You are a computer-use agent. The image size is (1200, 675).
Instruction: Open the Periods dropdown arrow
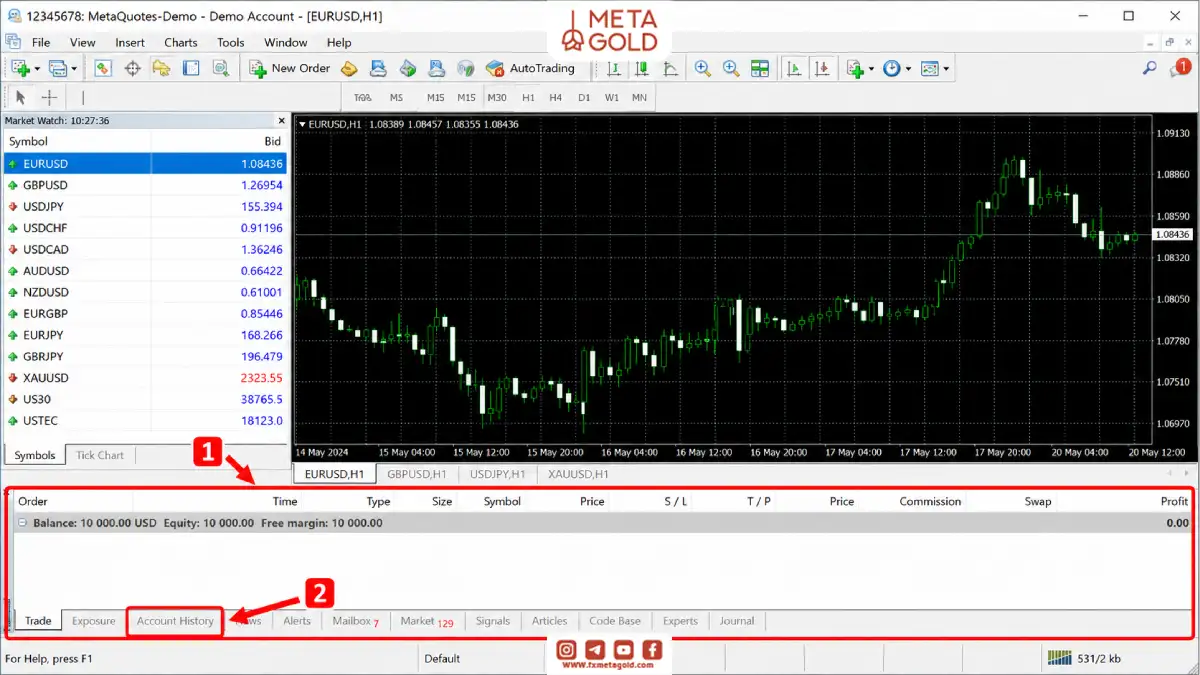click(908, 69)
